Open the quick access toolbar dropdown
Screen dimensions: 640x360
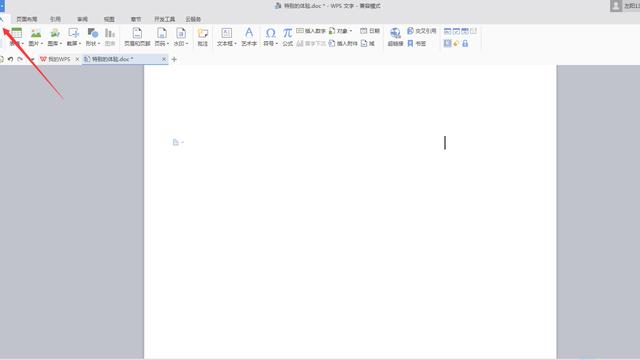click(32, 60)
